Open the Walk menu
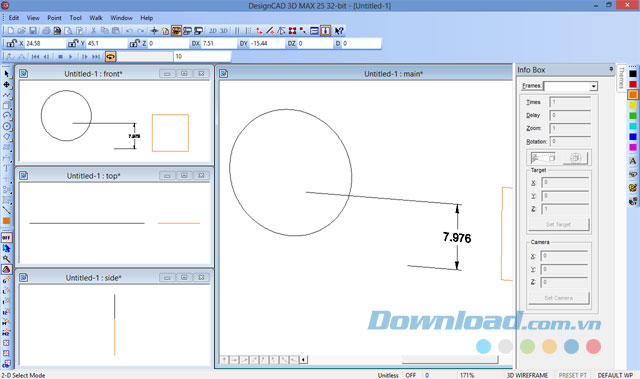This screenshot has width=640, height=379. point(96,18)
